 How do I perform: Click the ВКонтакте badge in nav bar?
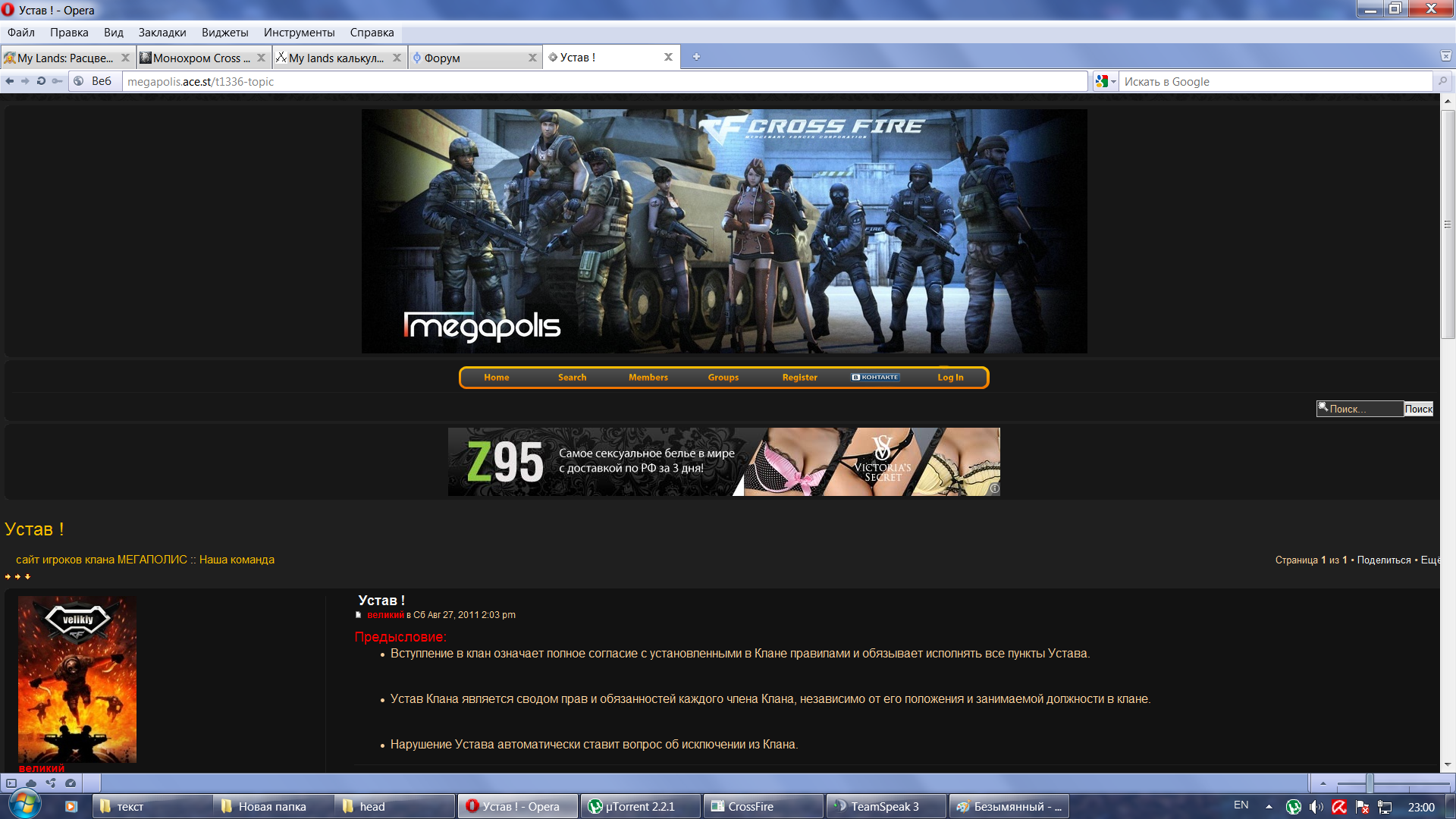[875, 377]
